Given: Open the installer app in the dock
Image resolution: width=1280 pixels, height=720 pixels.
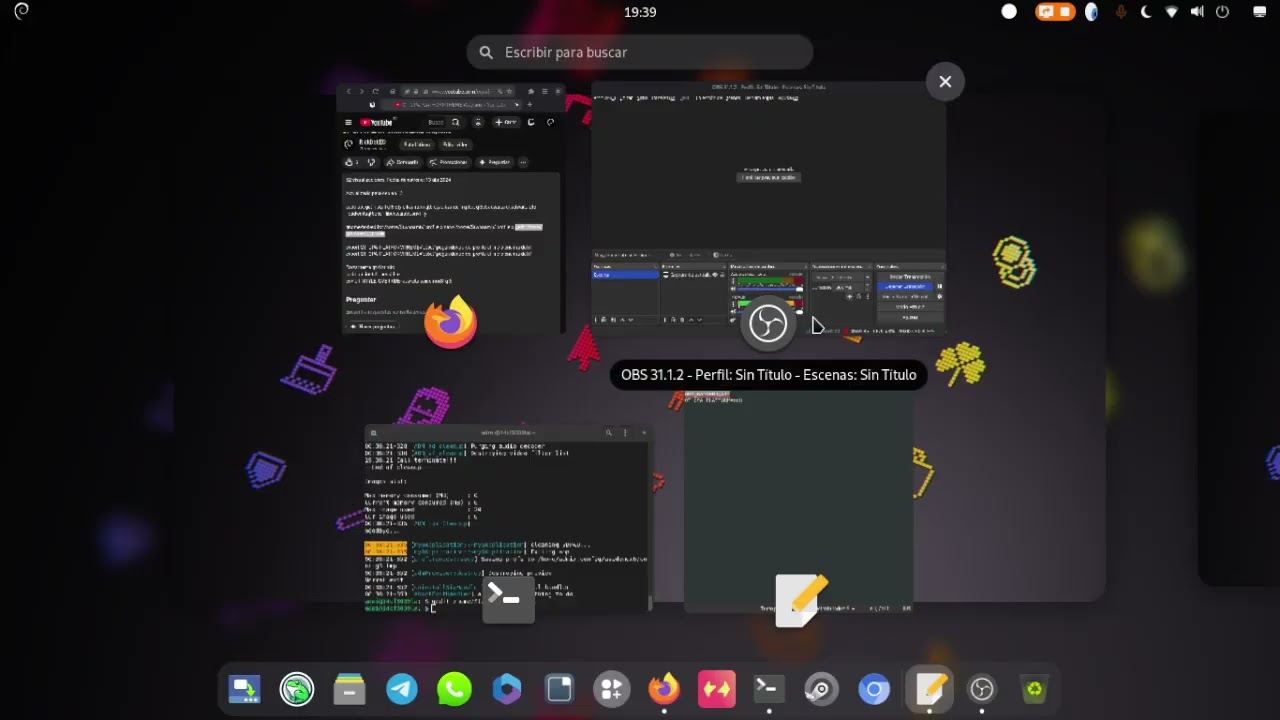Looking at the screenshot, I should click(244, 689).
